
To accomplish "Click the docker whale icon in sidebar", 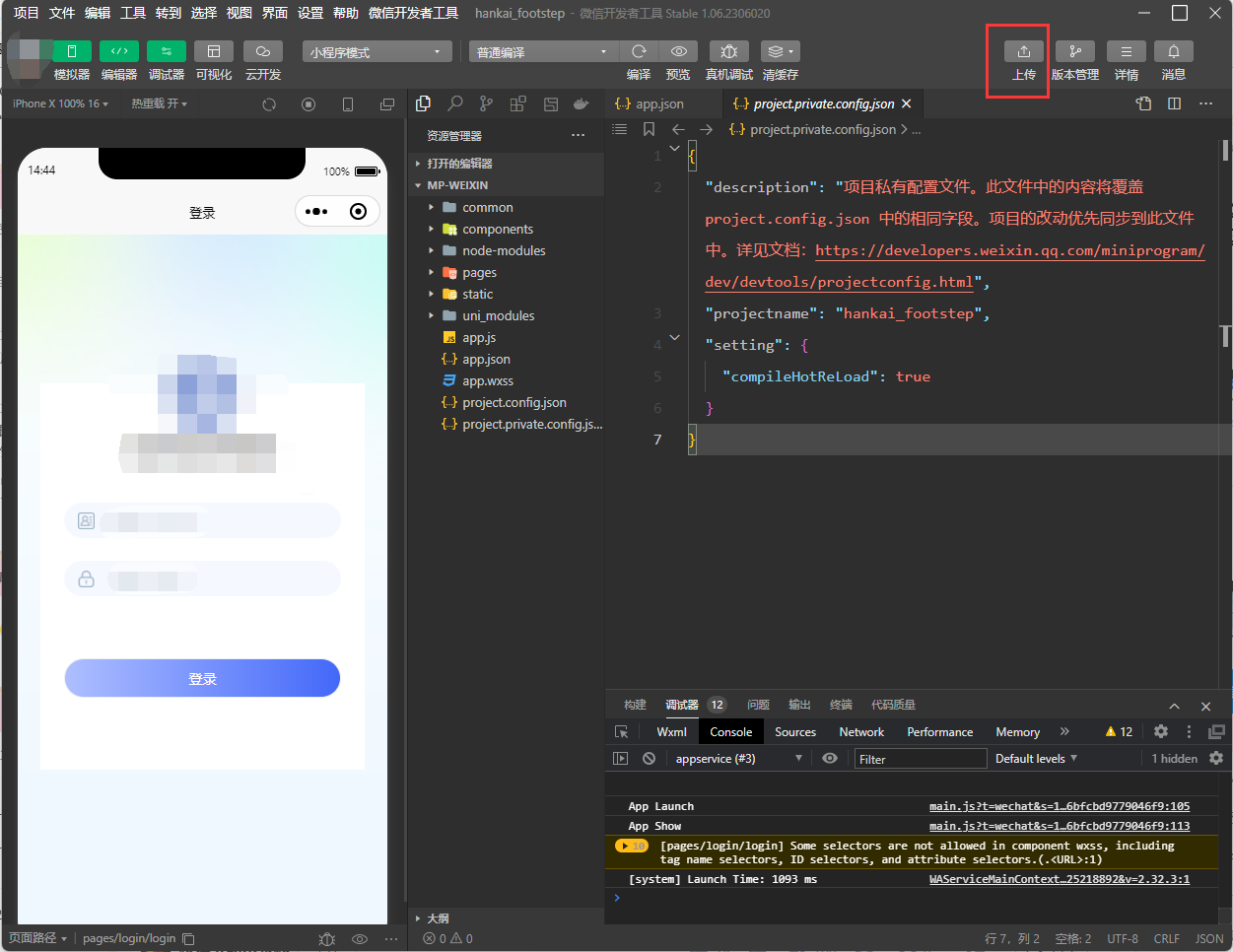I will pos(582,103).
